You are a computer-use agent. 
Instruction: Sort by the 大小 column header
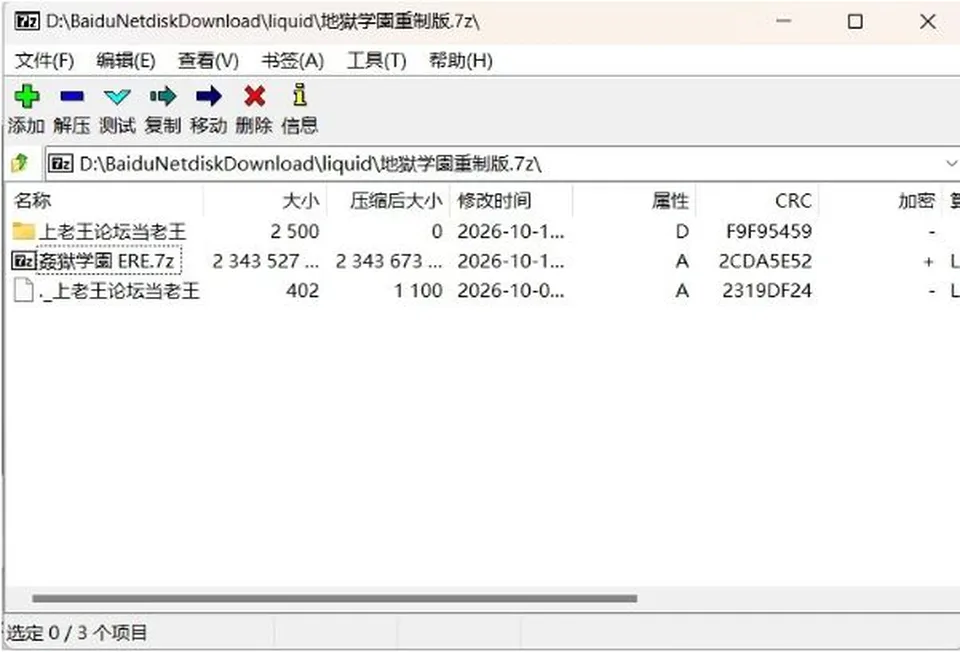(265, 201)
